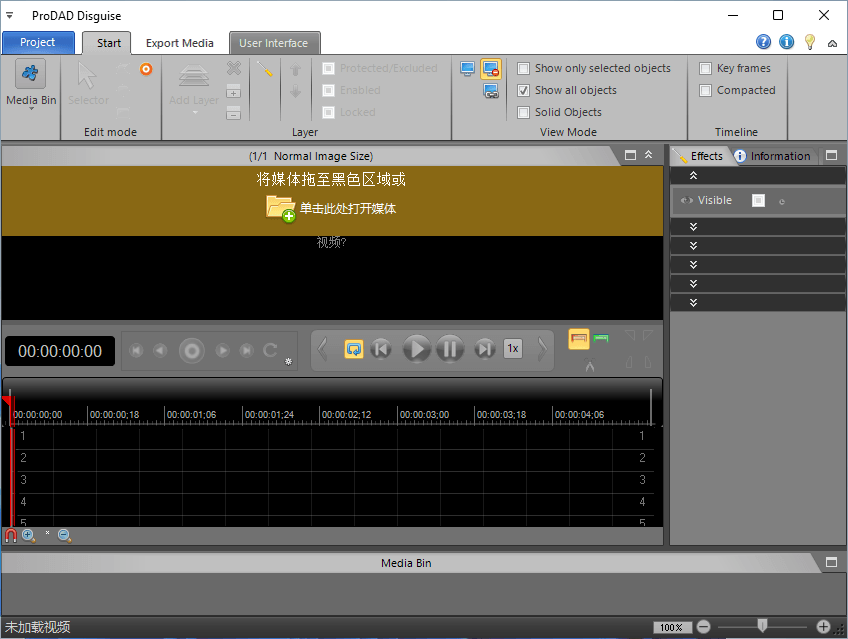Screen dimensions: 848x639
Task: Uncheck Show all objects
Action: pyautogui.click(x=524, y=91)
